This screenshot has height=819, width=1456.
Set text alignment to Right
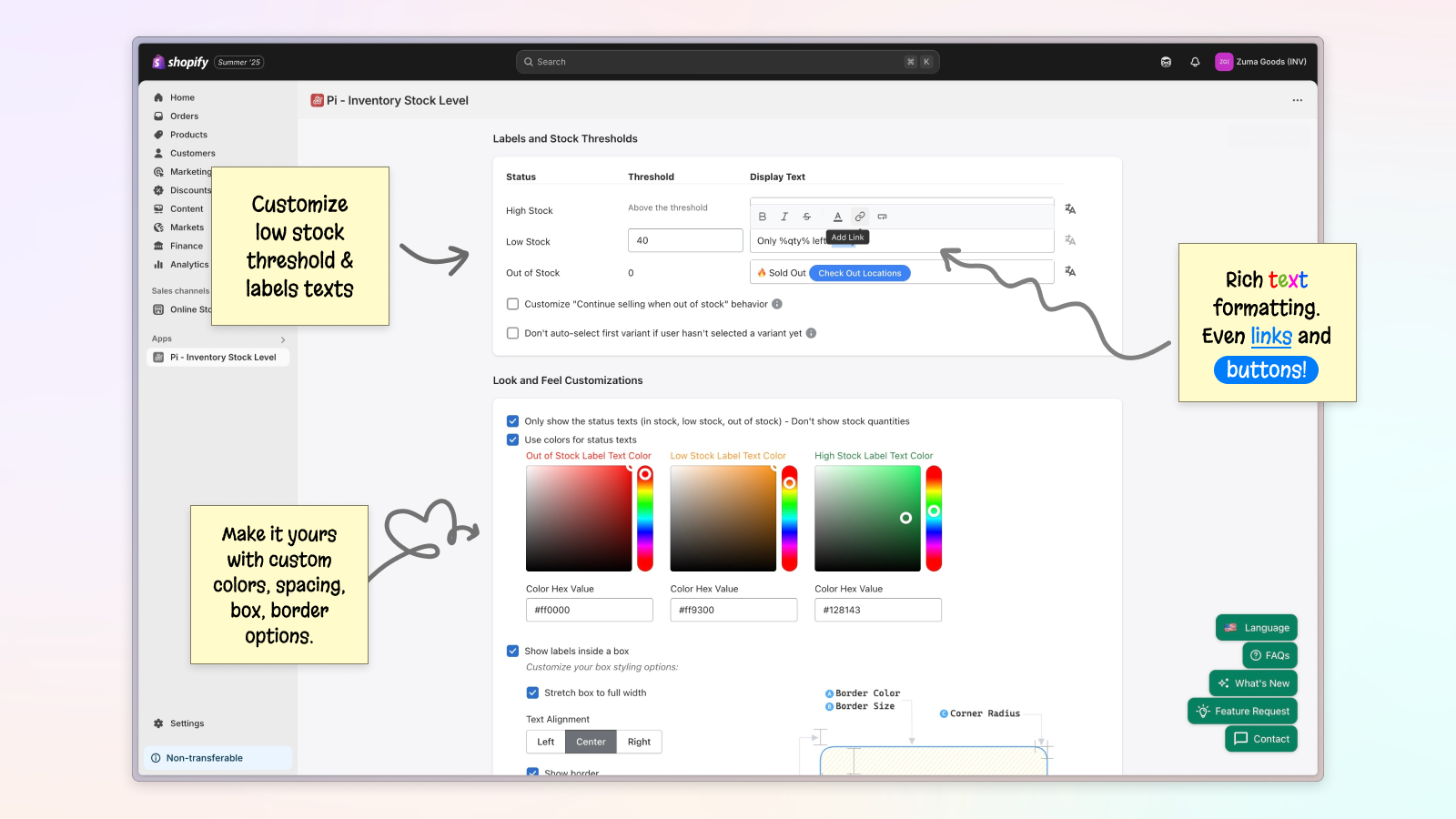tap(639, 742)
